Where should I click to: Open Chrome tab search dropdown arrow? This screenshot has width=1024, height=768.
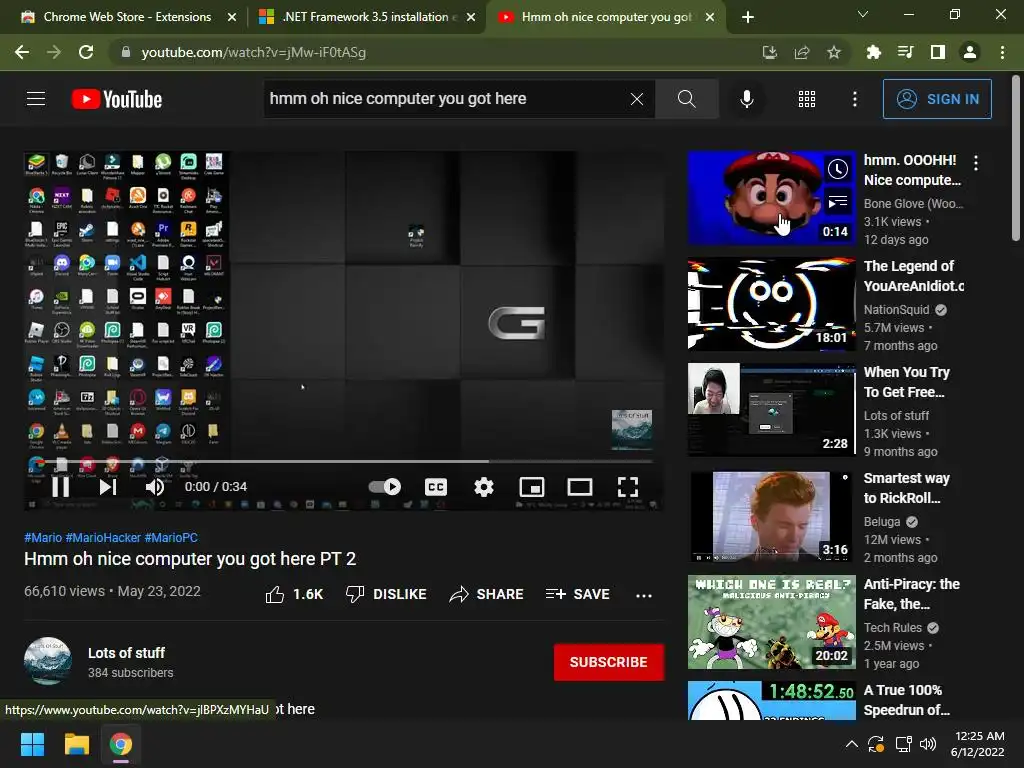tap(863, 14)
